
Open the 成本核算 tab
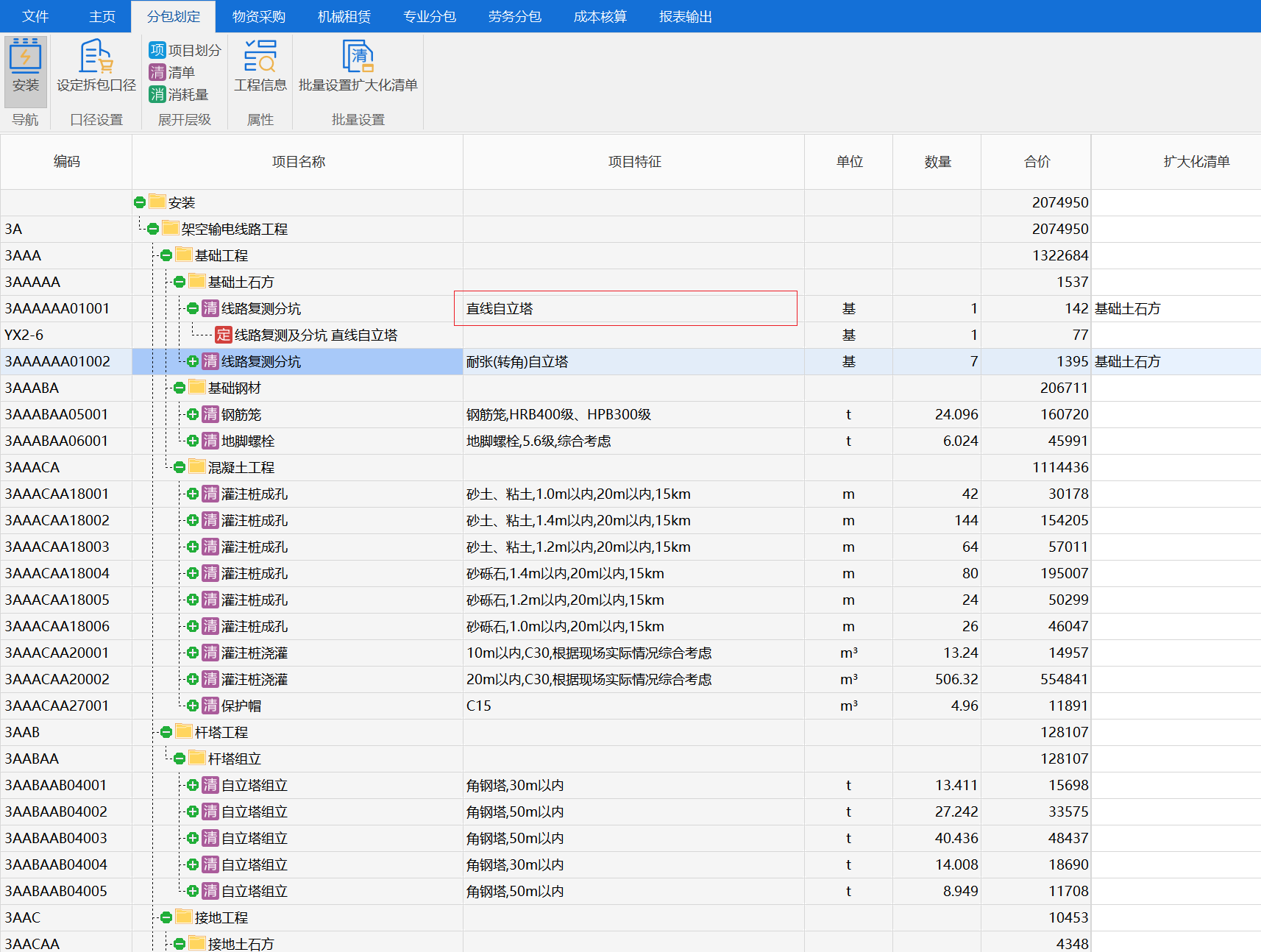pos(600,16)
